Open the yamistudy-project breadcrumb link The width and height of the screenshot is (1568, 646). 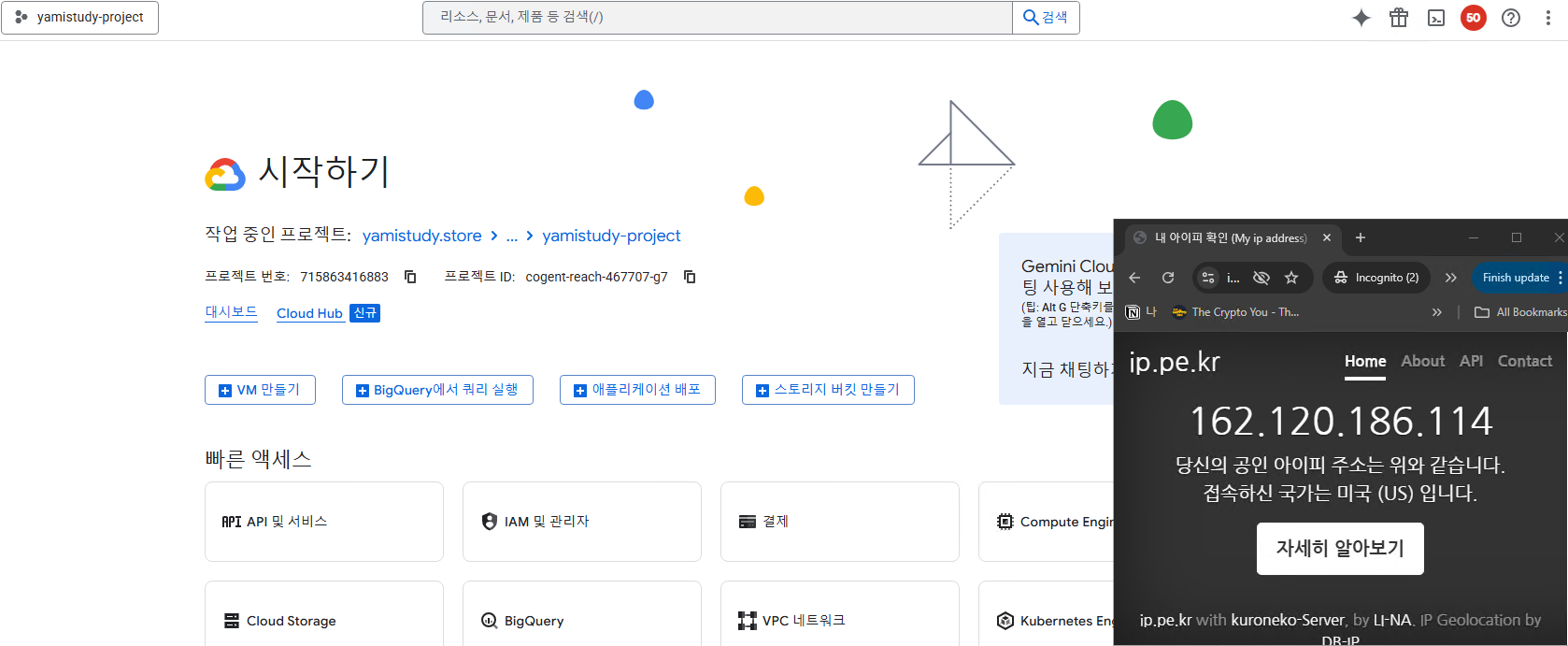point(611,236)
